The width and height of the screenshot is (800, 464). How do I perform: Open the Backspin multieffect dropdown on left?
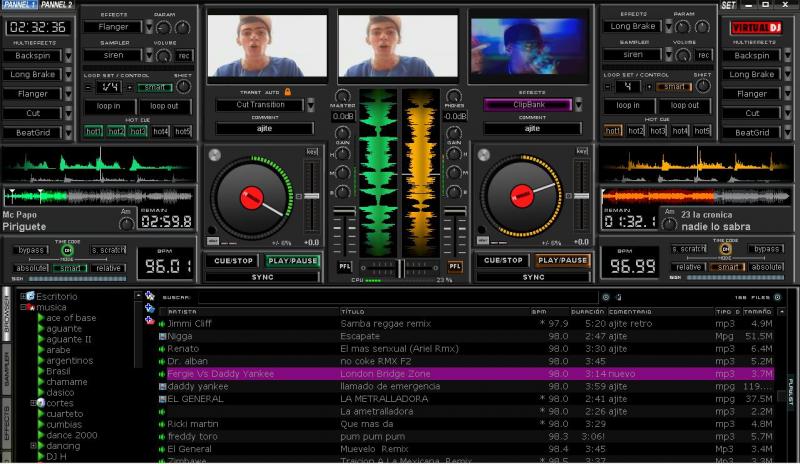[x=68, y=56]
